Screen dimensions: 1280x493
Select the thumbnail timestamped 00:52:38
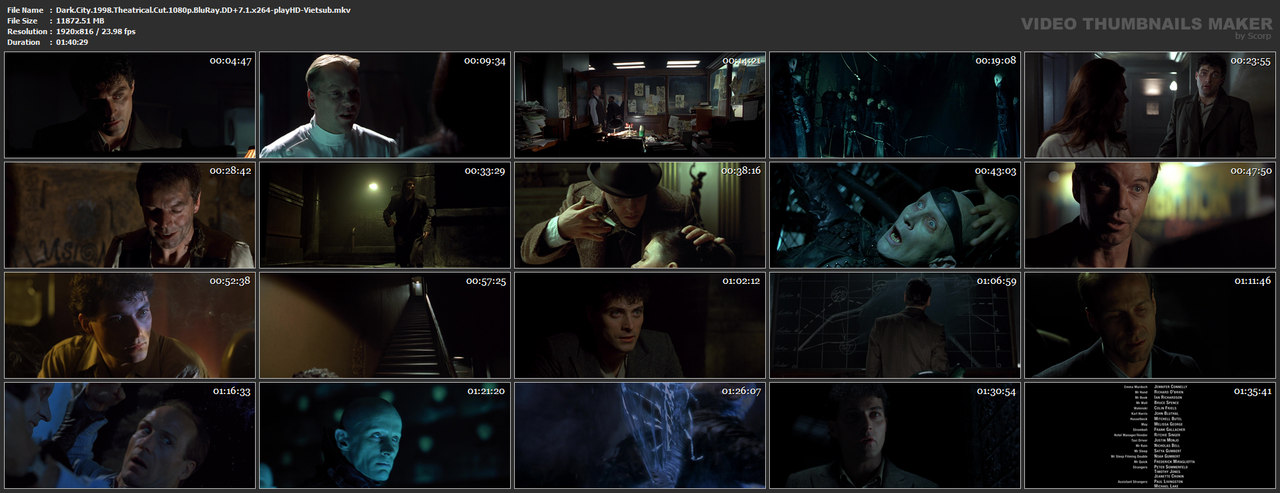[x=130, y=325]
